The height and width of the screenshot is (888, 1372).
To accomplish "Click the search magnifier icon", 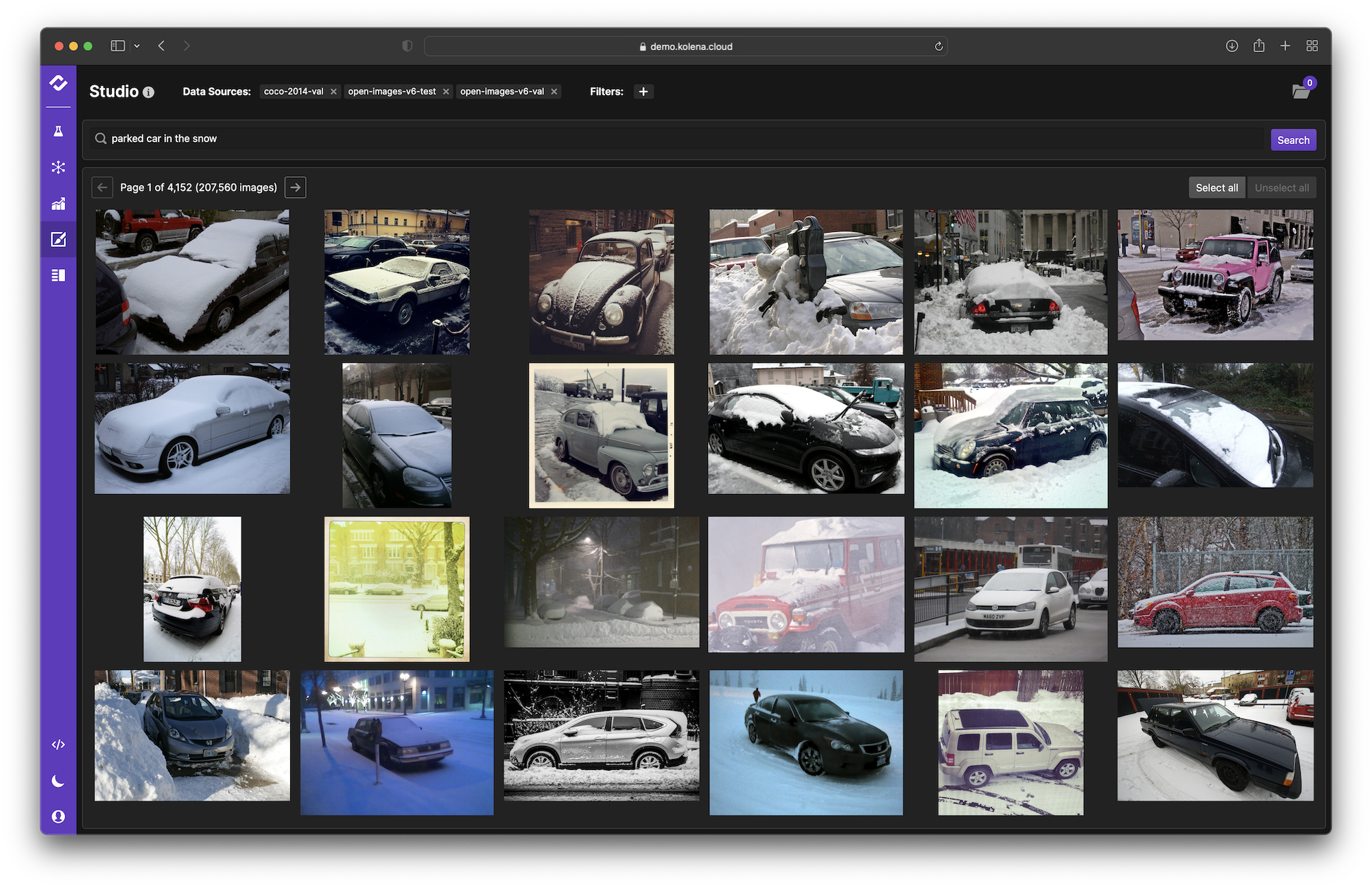I will pyautogui.click(x=101, y=139).
